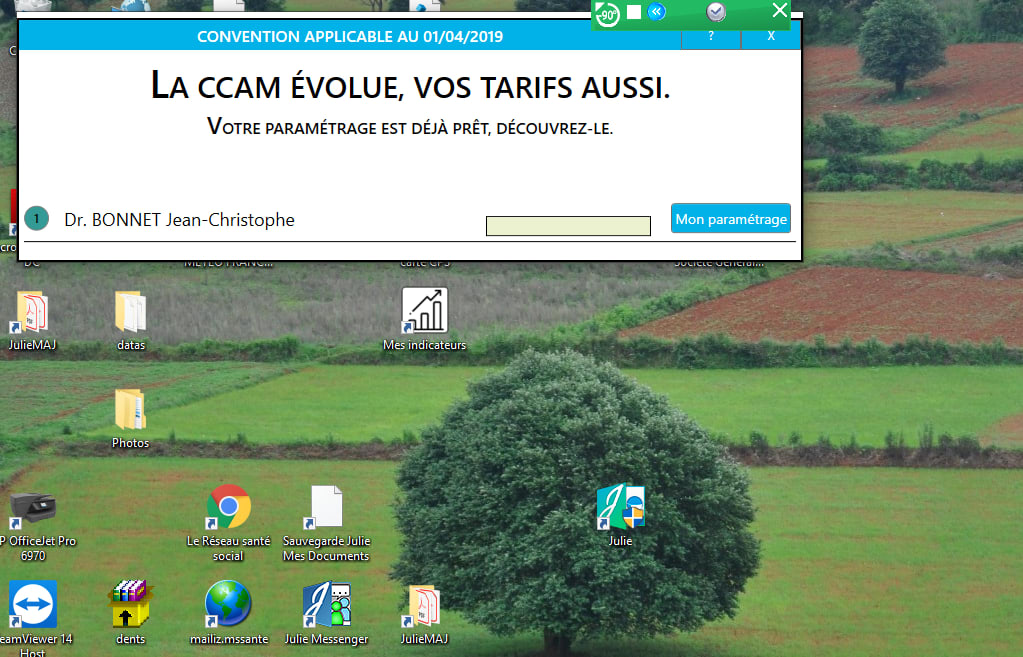The height and width of the screenshot is (657, 1023).
Task: Click the rotate 90° icon in green toolbar
Action: pyautogui.click(x=607, y=13)
